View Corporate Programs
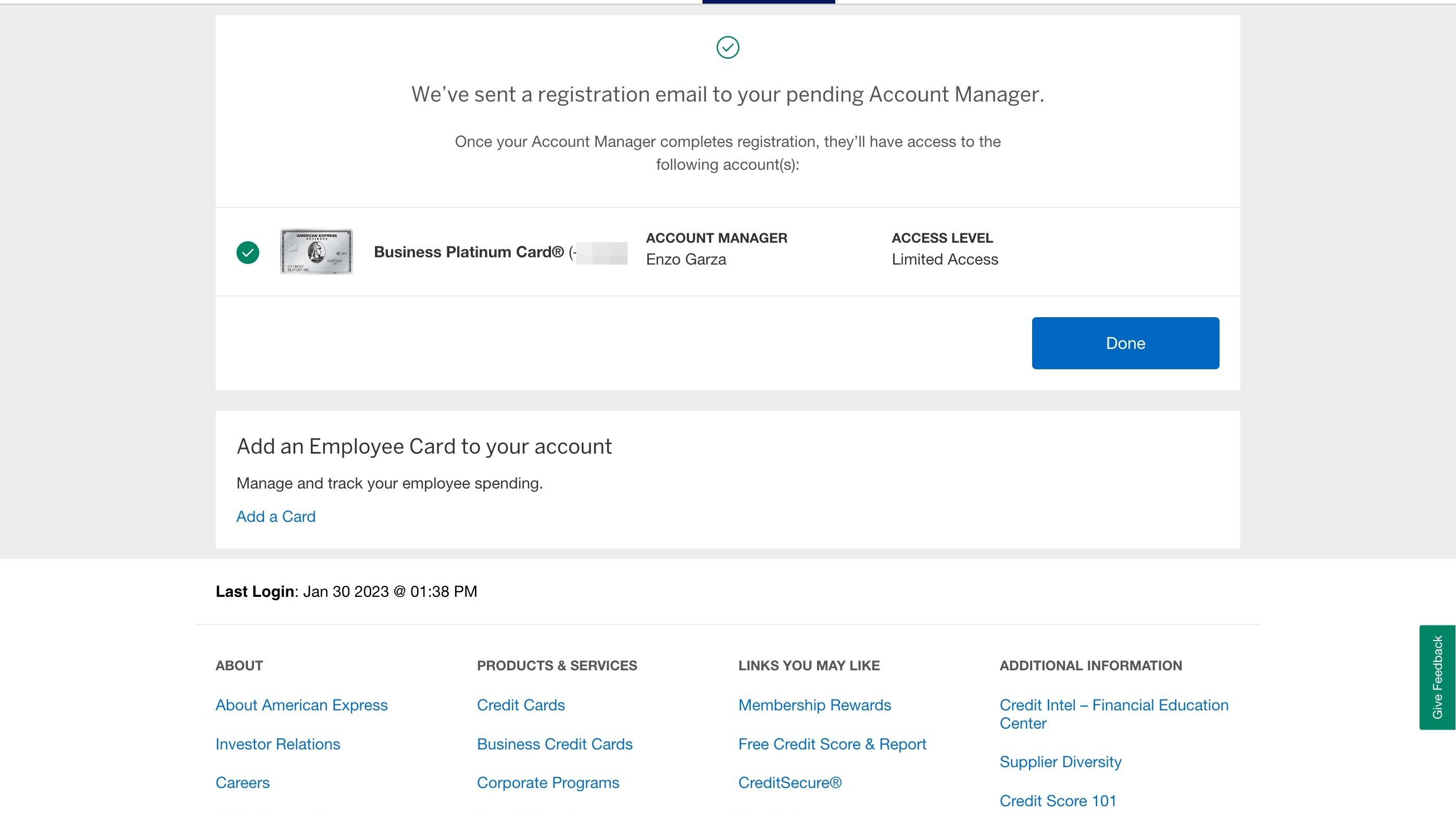 [548, 782]
